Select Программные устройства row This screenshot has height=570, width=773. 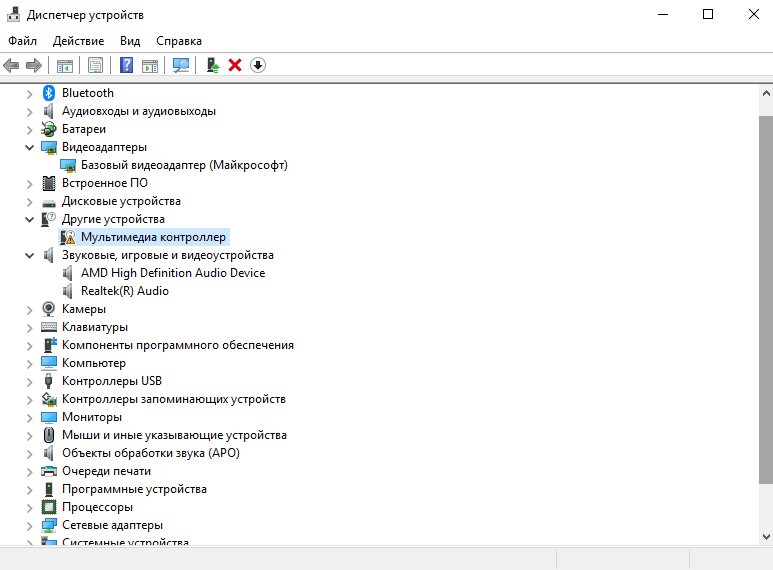(x=135, y=489)
